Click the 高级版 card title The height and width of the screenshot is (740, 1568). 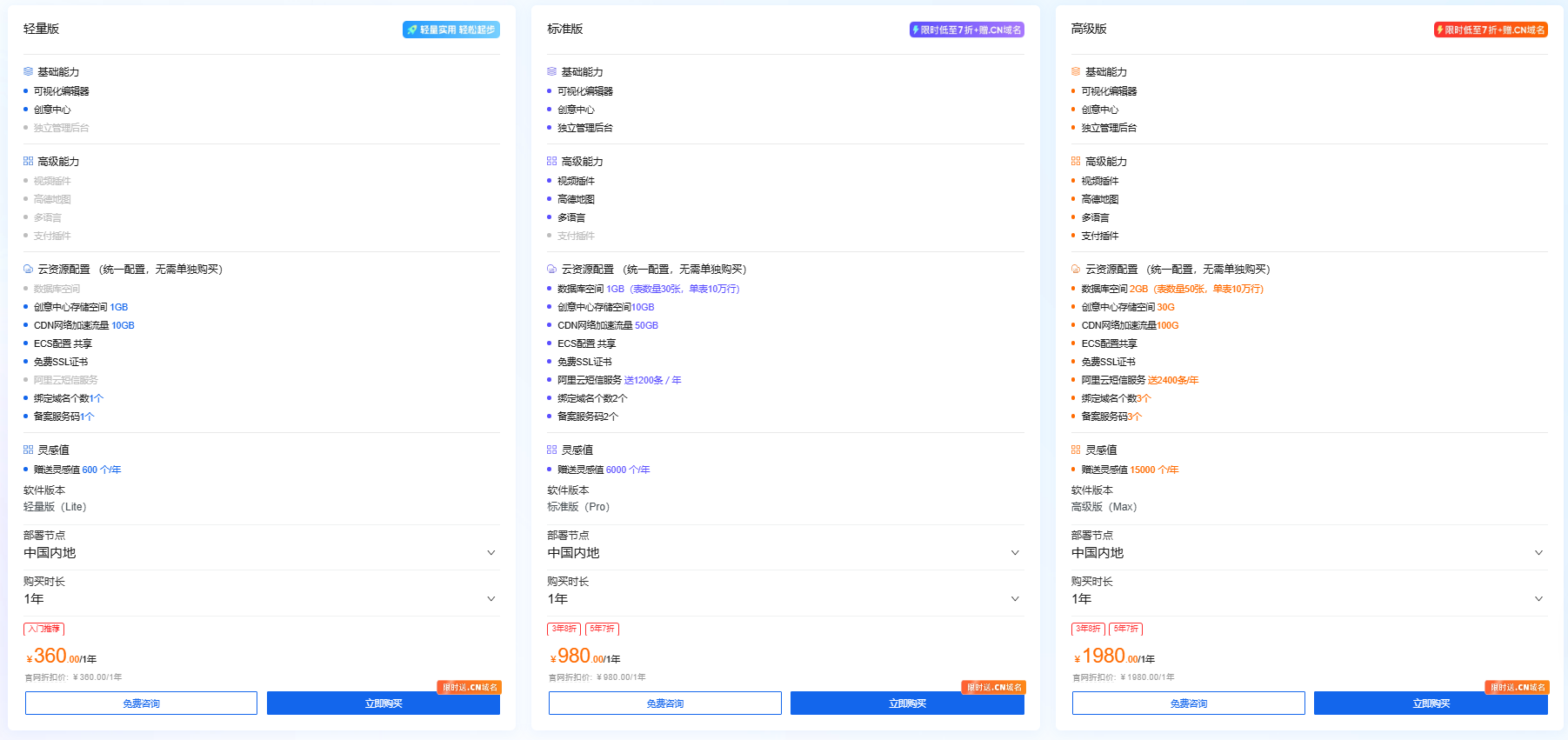click(1089, 29)
